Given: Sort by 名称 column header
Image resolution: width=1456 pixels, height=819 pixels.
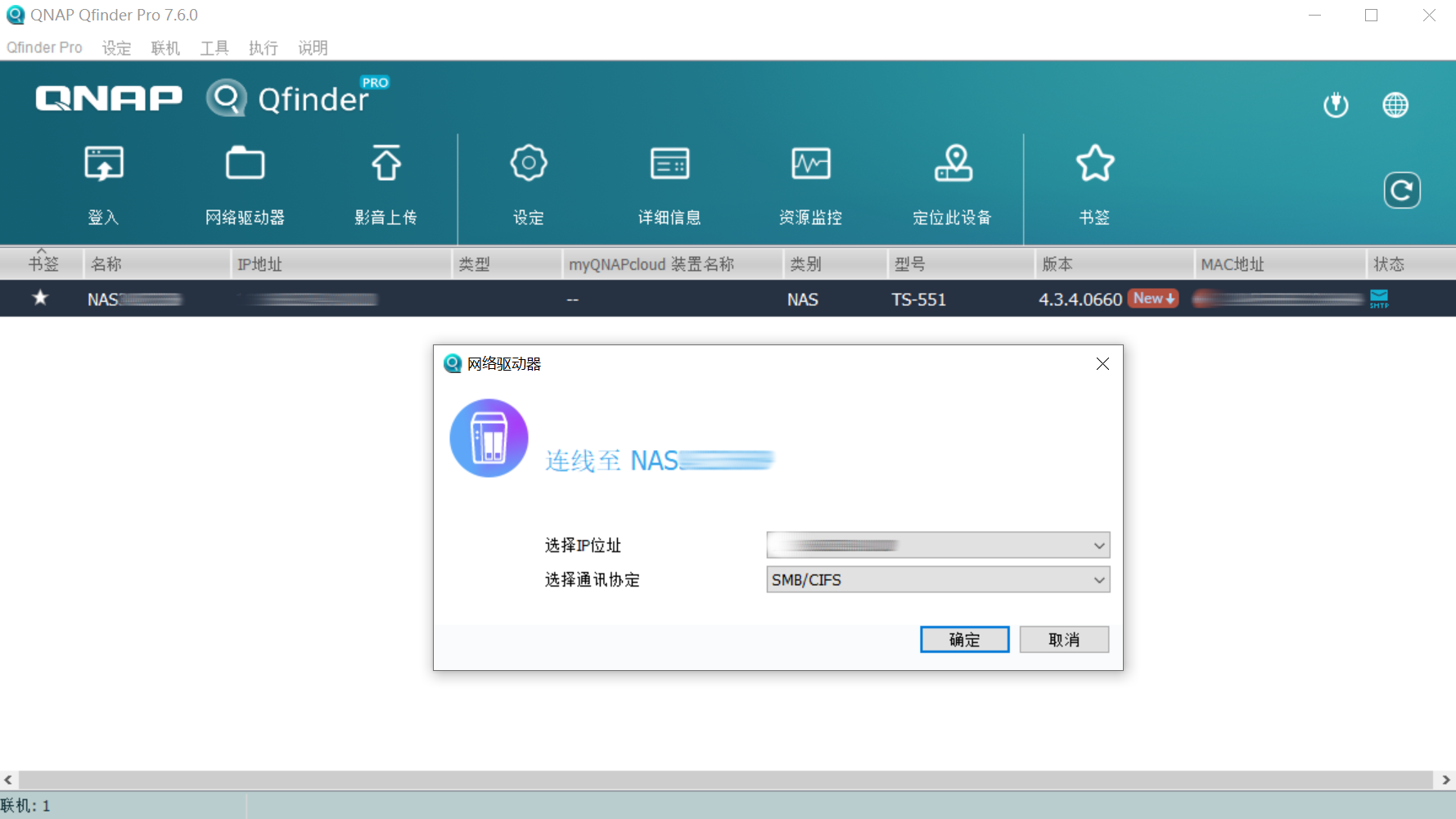Looking at the screenshot, I should click(157, 263).
